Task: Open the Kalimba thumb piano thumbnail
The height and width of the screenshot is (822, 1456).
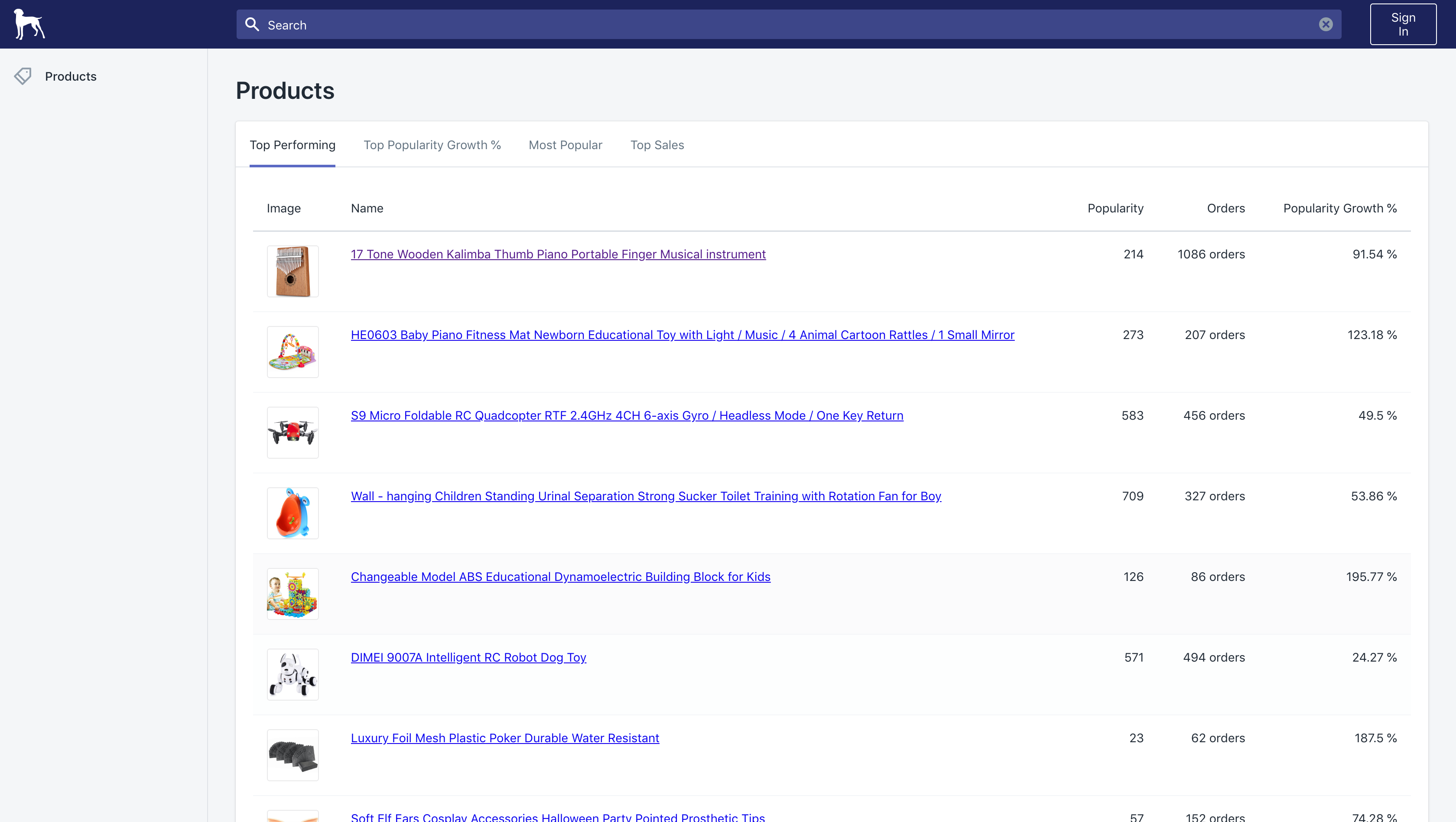Action: [292, 271]
